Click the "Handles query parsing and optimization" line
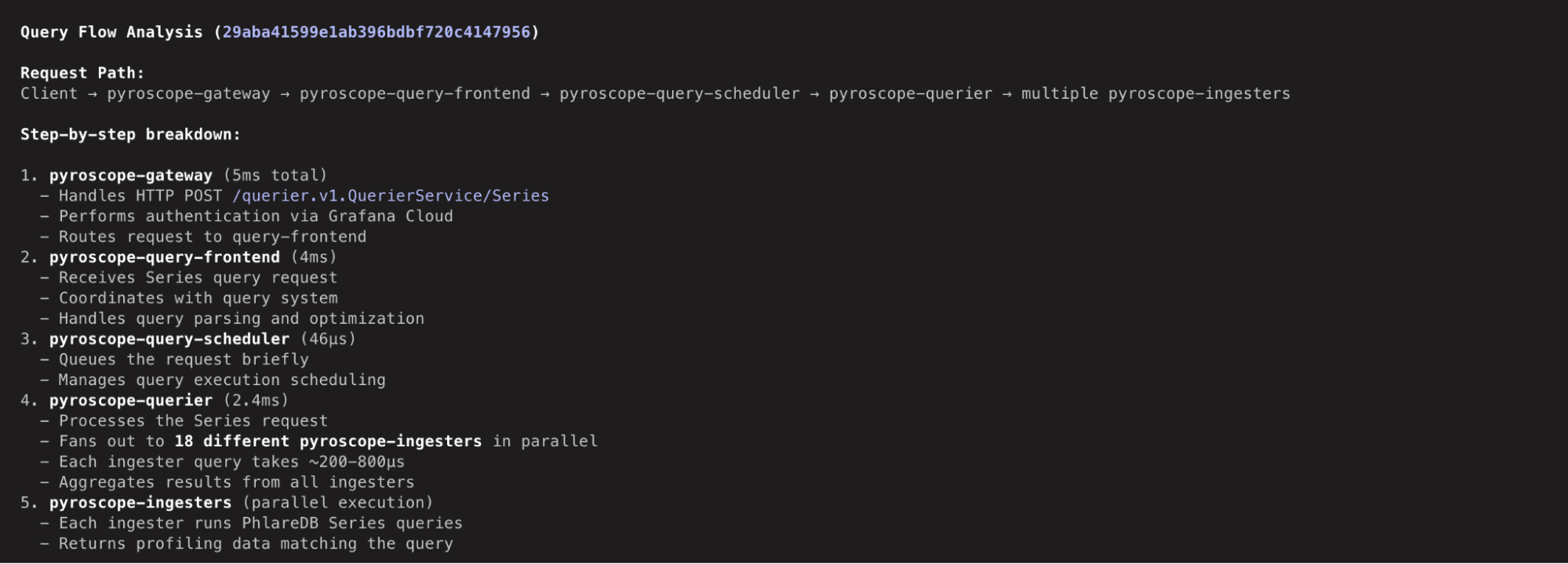The image size is (1568, 564). pos(241,318)
